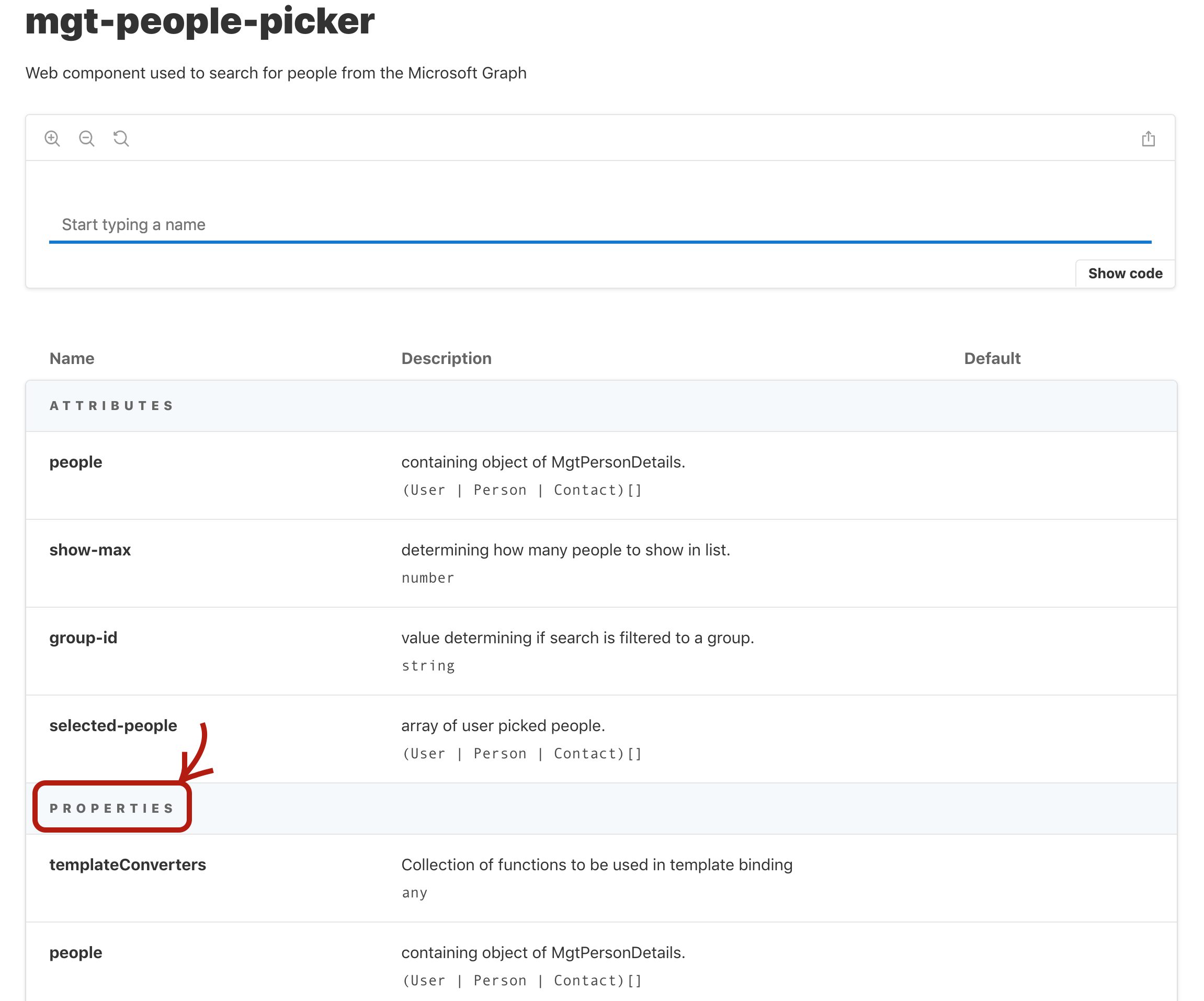This screenshot has height=1001, width=1204.
Task: Select the templateConverters property name
Action: click(x=127, y=864)
